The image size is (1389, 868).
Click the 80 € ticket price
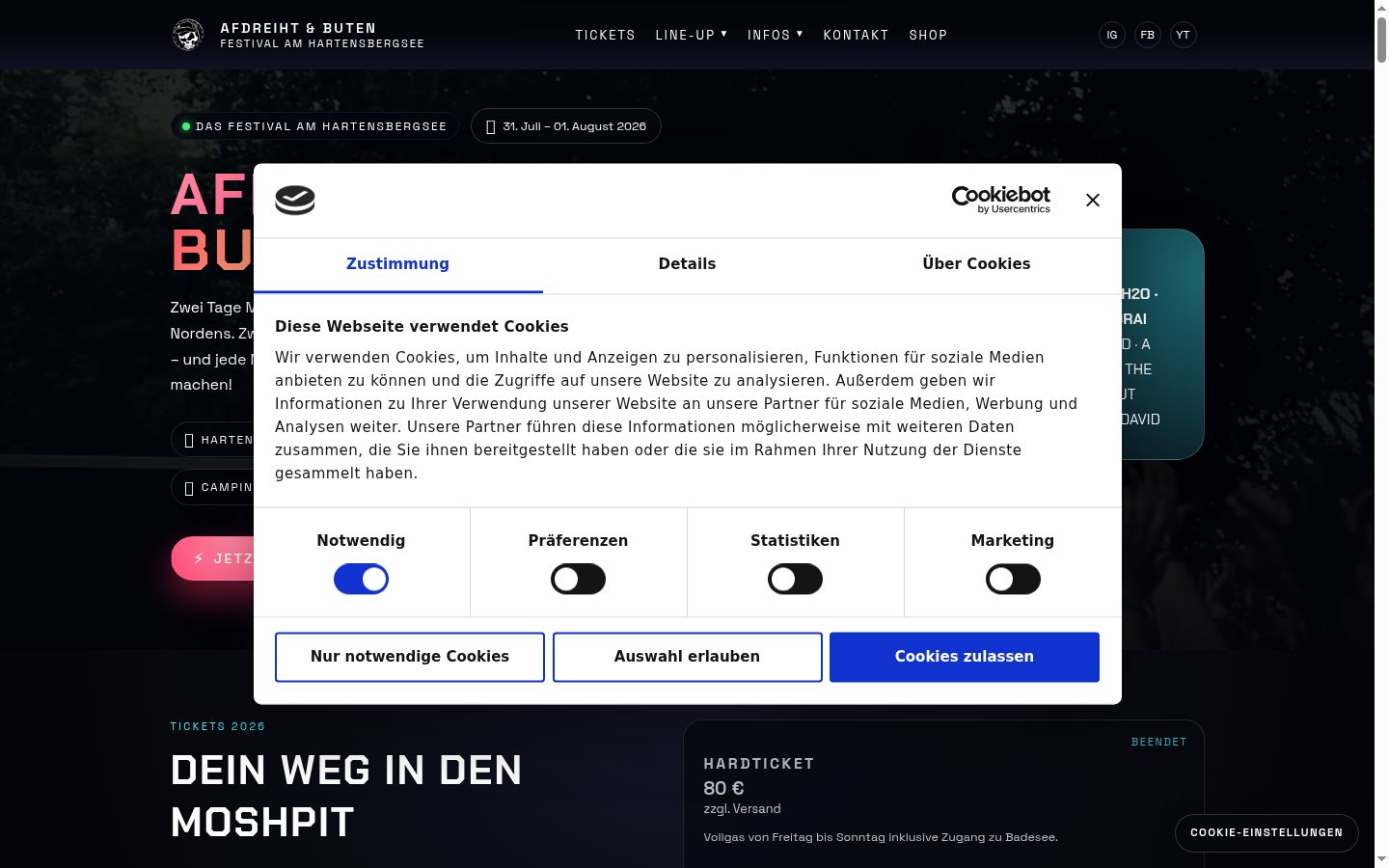723,788
